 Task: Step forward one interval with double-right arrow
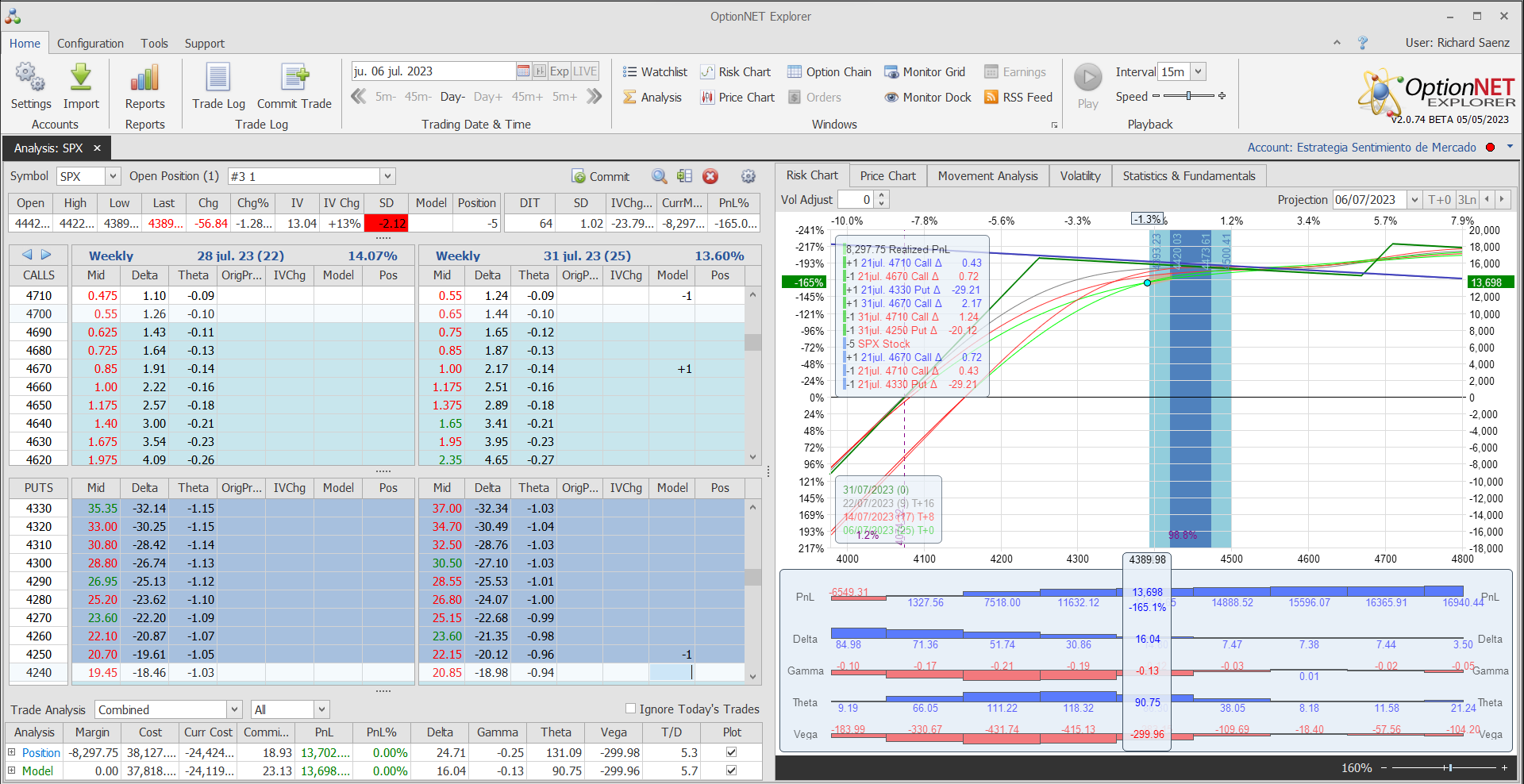[x=595, y=97]
